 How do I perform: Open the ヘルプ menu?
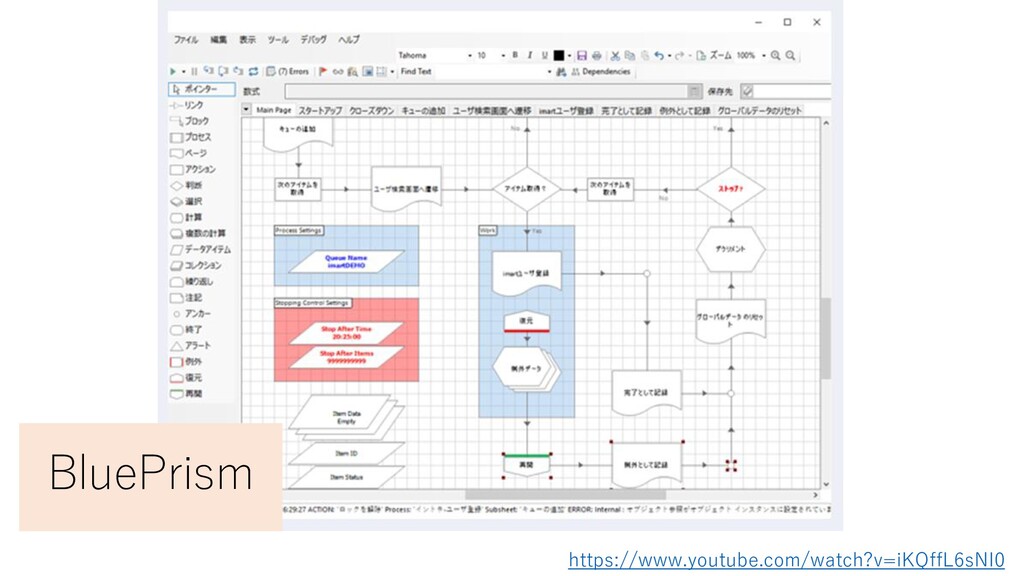(349, 39)
